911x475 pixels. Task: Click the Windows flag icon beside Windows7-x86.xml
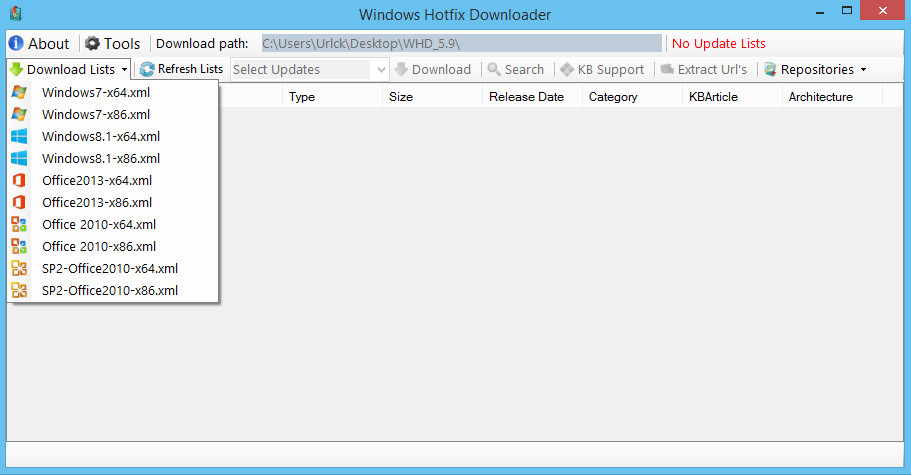click(x=19, y=114)
